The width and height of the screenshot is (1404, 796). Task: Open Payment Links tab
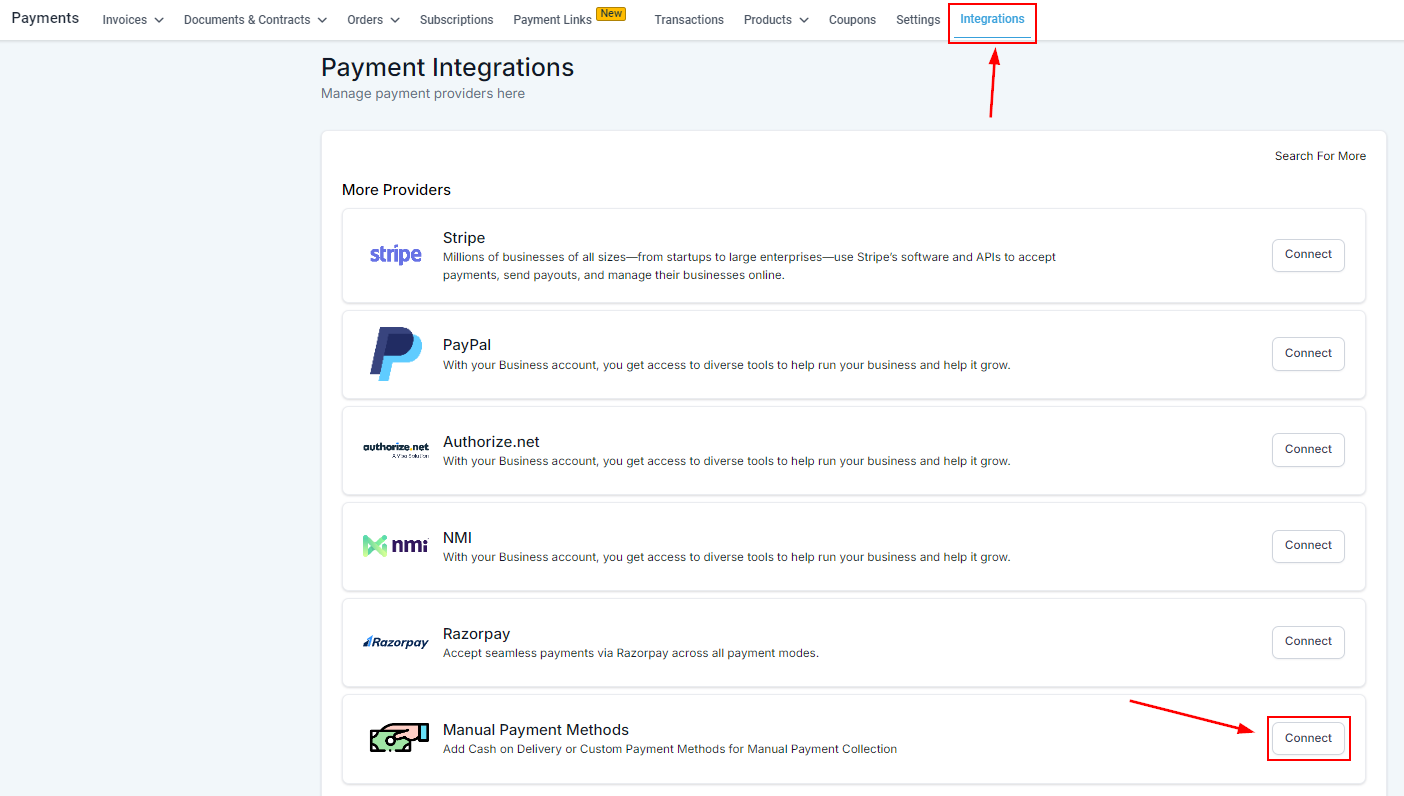point(552,20)
